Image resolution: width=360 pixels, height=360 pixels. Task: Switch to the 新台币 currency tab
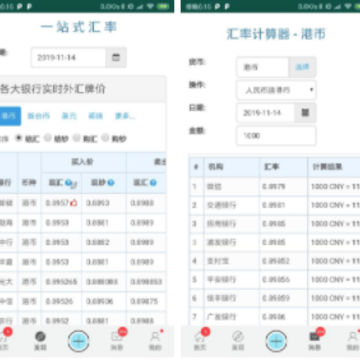coord(38,116)
